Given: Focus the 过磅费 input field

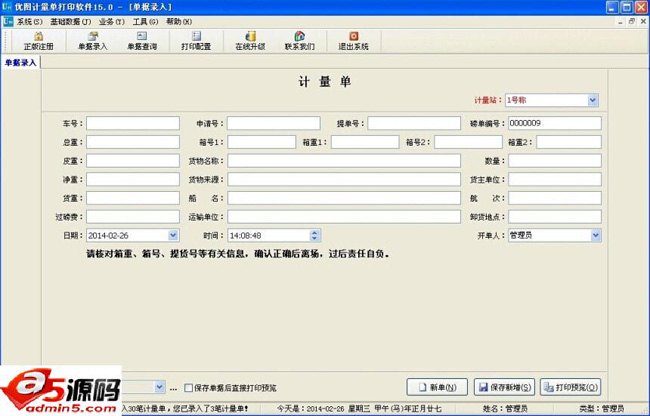Looking at the screenshot, I should (133, 217).
